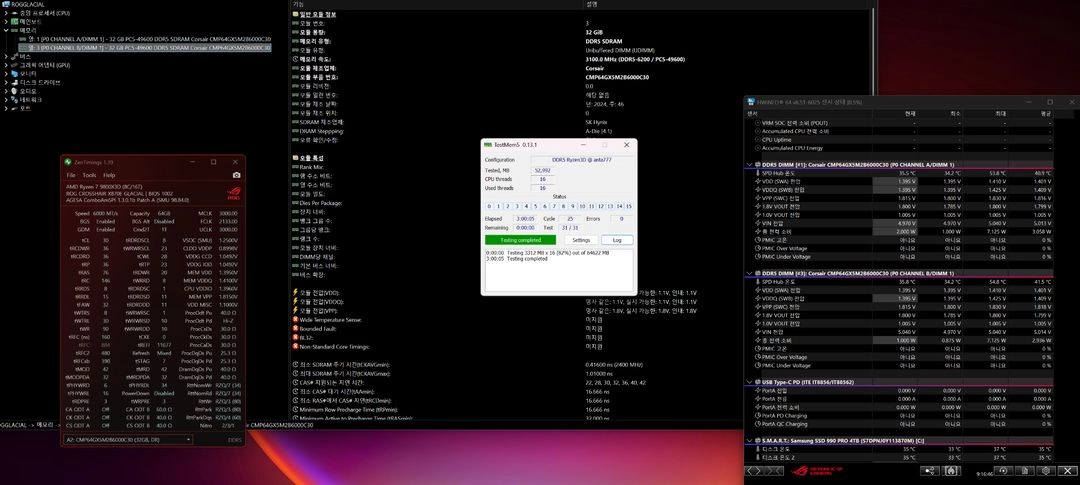The image size is (1080, 485).
Task: Click the left-right arrows navigation icon in HWiNFO toolbar
Action: point(756,471)
